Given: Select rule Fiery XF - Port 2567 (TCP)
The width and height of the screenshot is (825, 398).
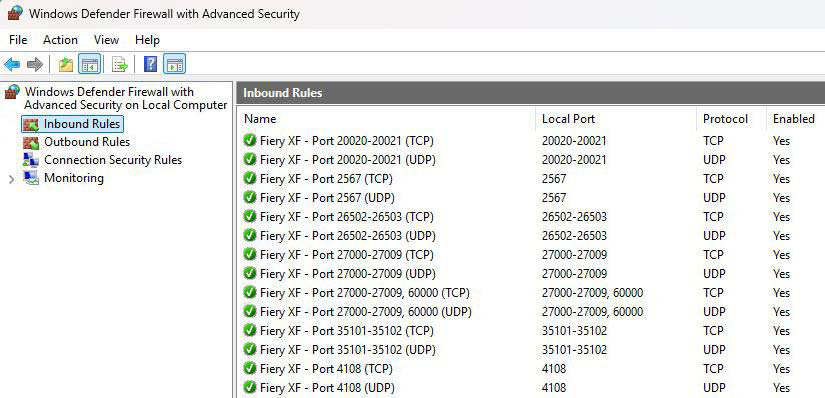Looking at the screenshot, I should pos(326,179).
